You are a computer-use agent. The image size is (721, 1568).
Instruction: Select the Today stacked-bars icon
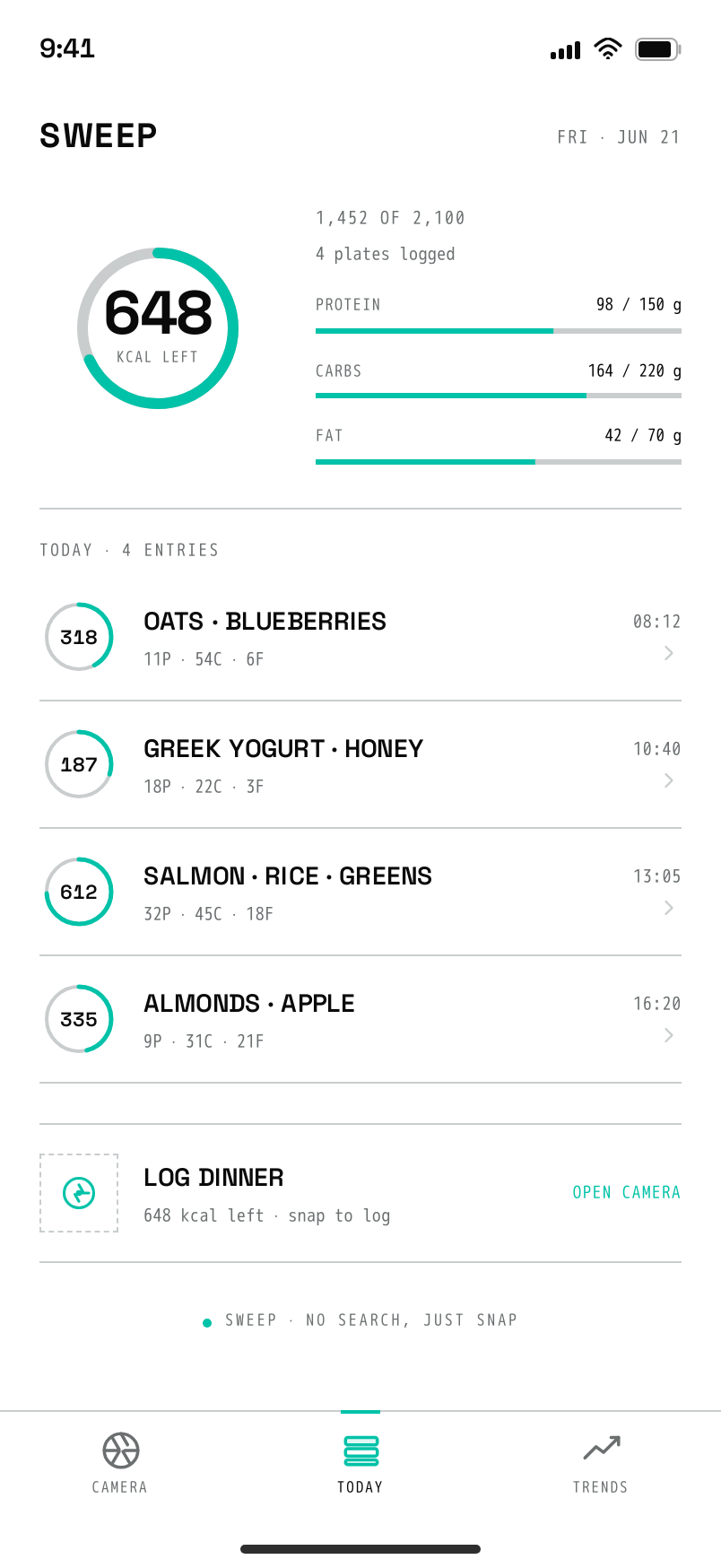tap(360, 1450)
